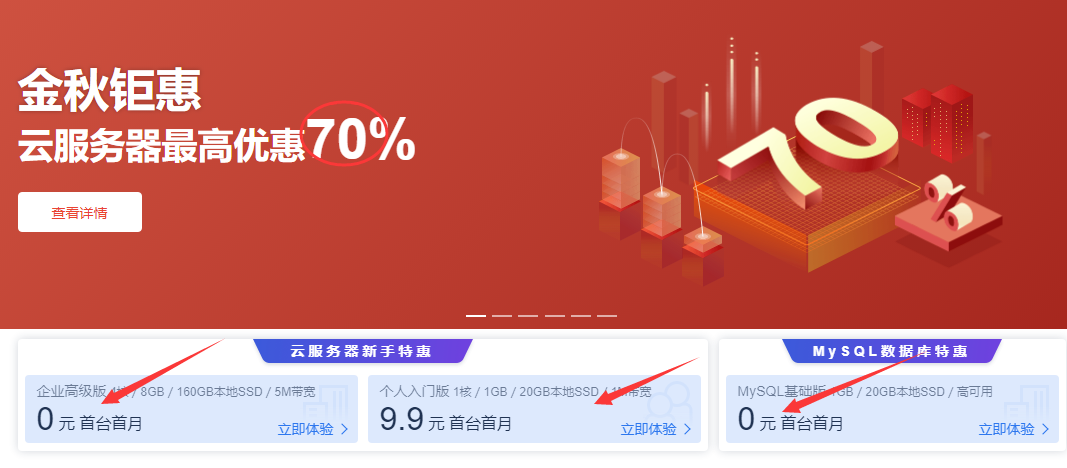
Task: Click faded server icon in MySQL基础版 card
Action: [1027, 401]
